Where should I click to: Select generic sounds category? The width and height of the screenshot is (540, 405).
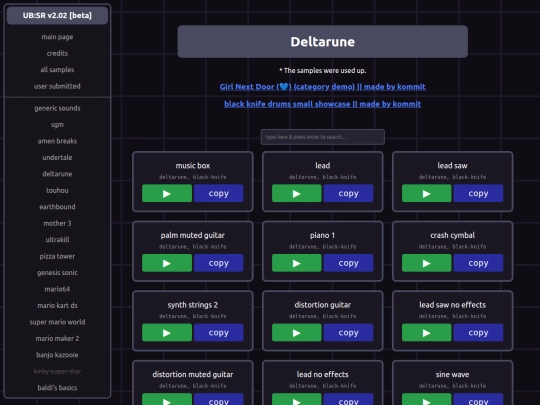(57, 108)
